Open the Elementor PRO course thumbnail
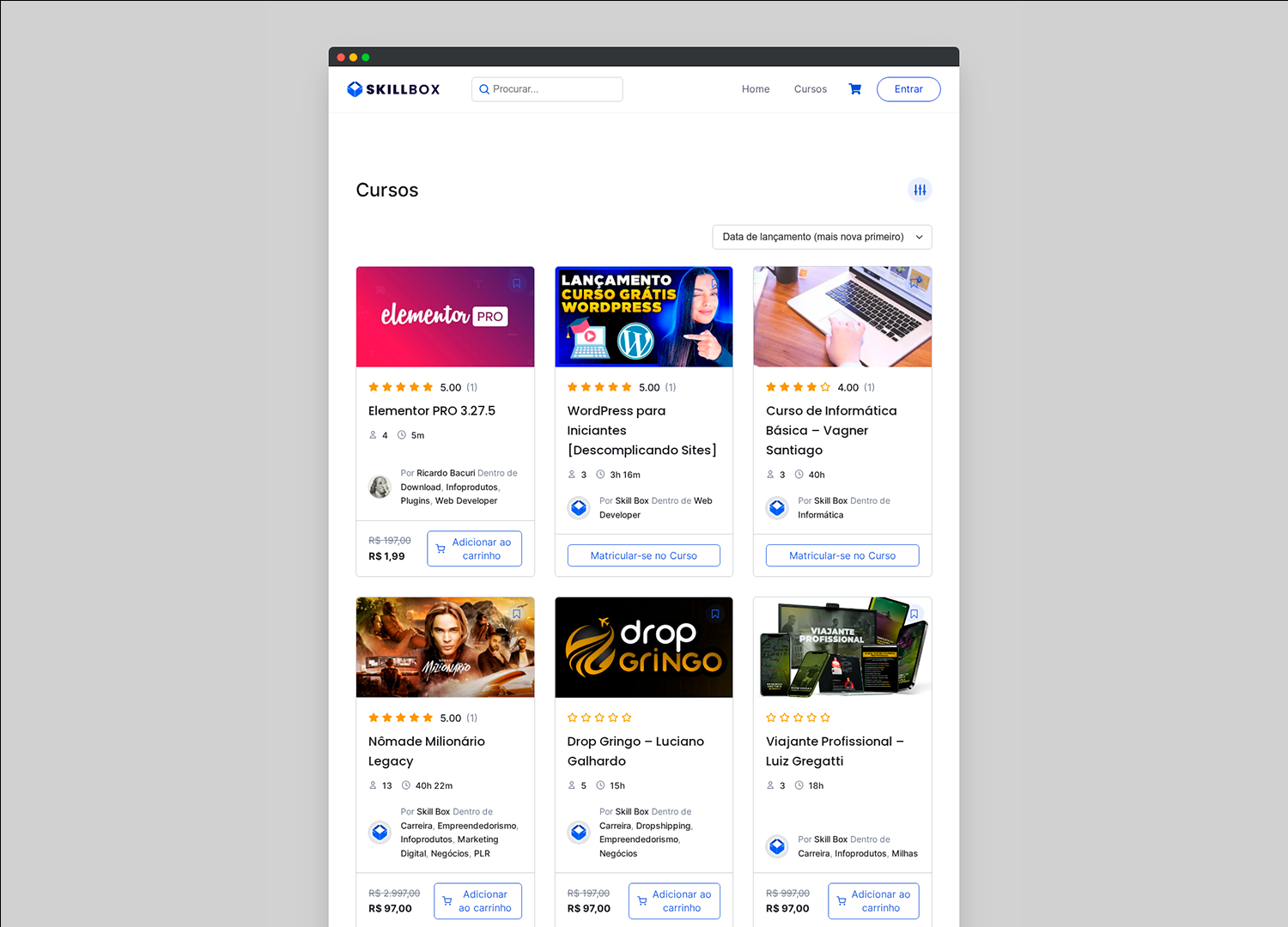The image size is (1288, 927). 446,317
